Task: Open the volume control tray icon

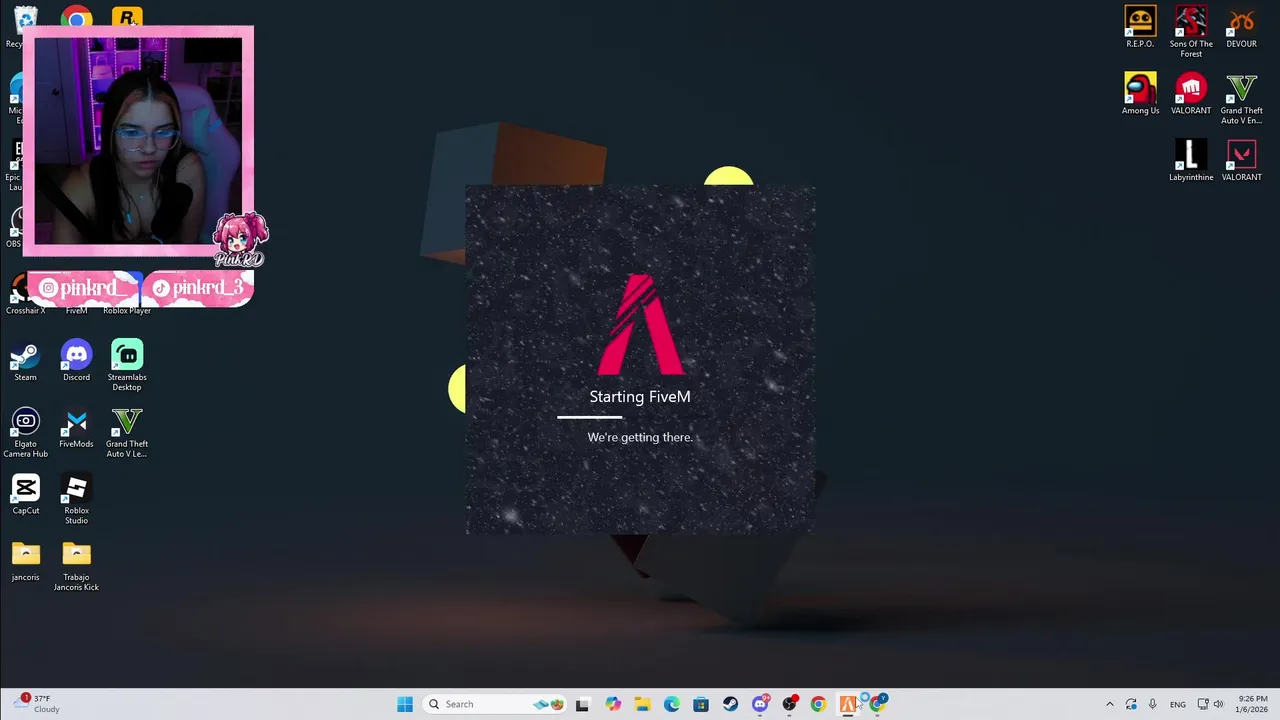Action: [1218, 704]
